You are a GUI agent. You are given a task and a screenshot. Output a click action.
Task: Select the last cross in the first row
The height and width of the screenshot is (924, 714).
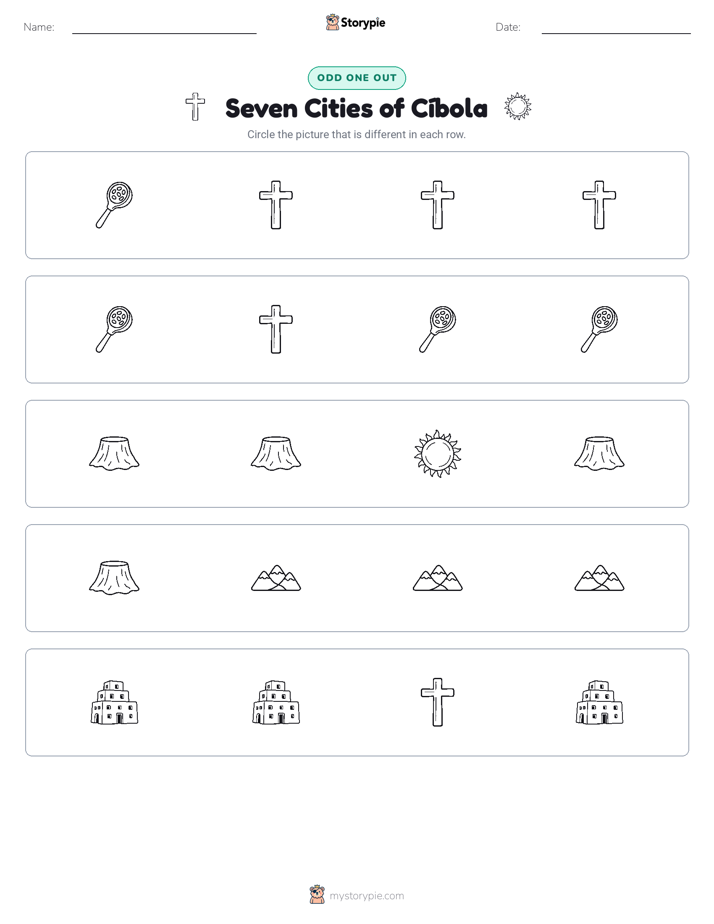pyautogui.click(x=599, y=205)
